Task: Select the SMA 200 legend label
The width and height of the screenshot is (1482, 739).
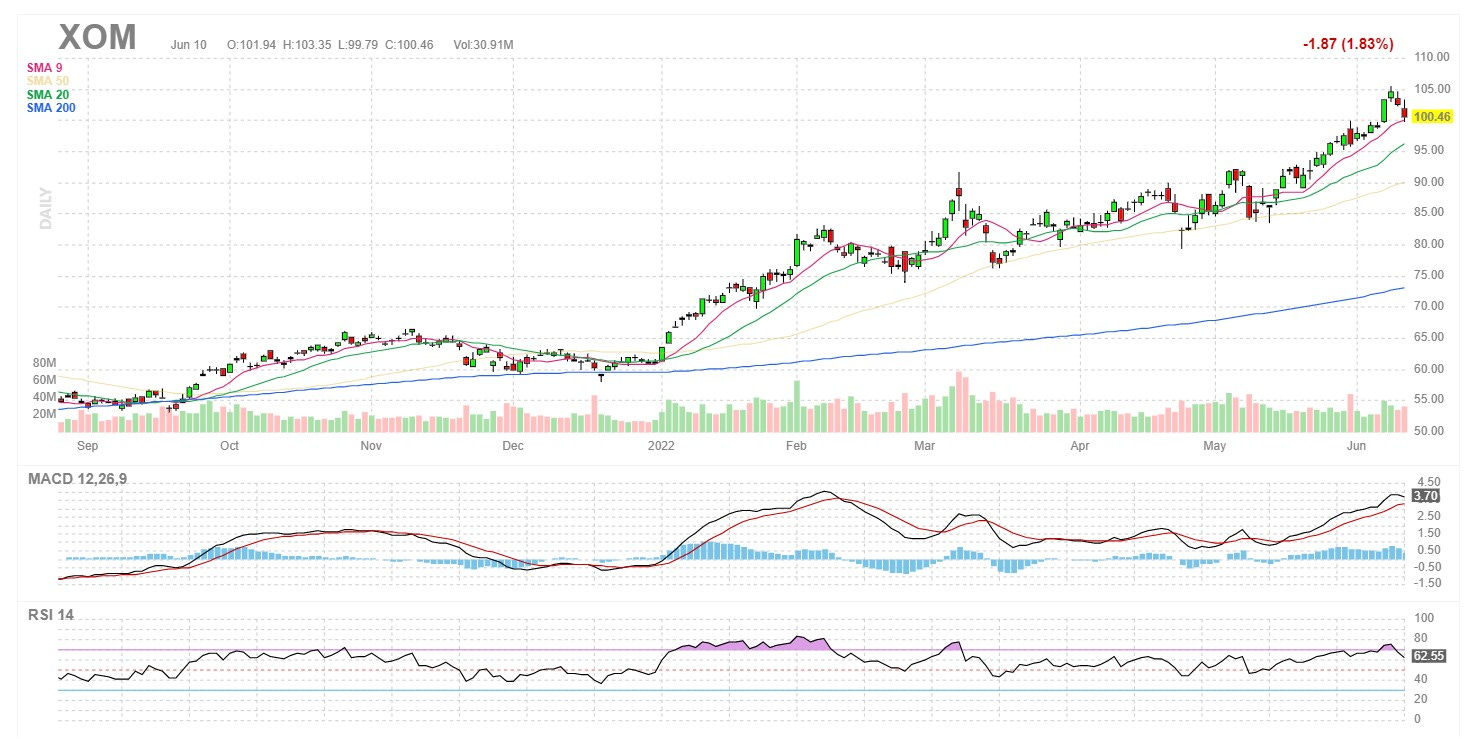Action: 50,107
